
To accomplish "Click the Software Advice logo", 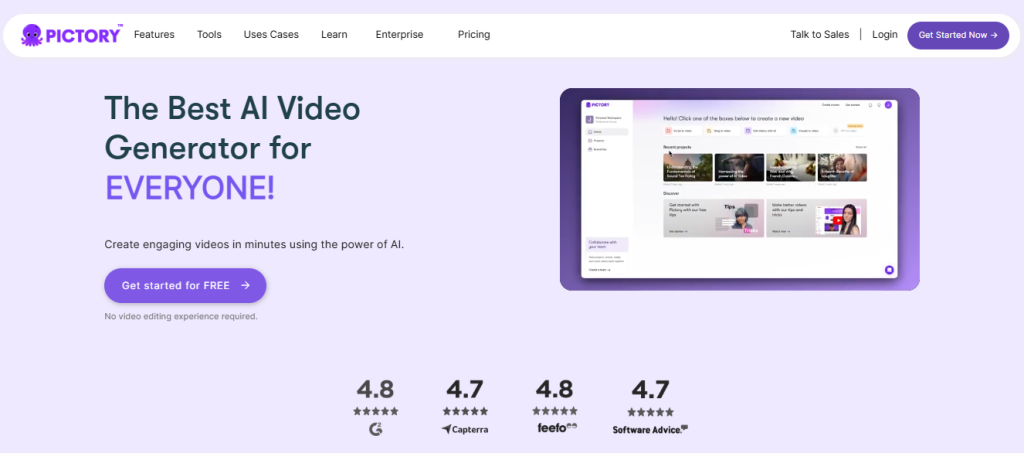I will coord(650,430).
